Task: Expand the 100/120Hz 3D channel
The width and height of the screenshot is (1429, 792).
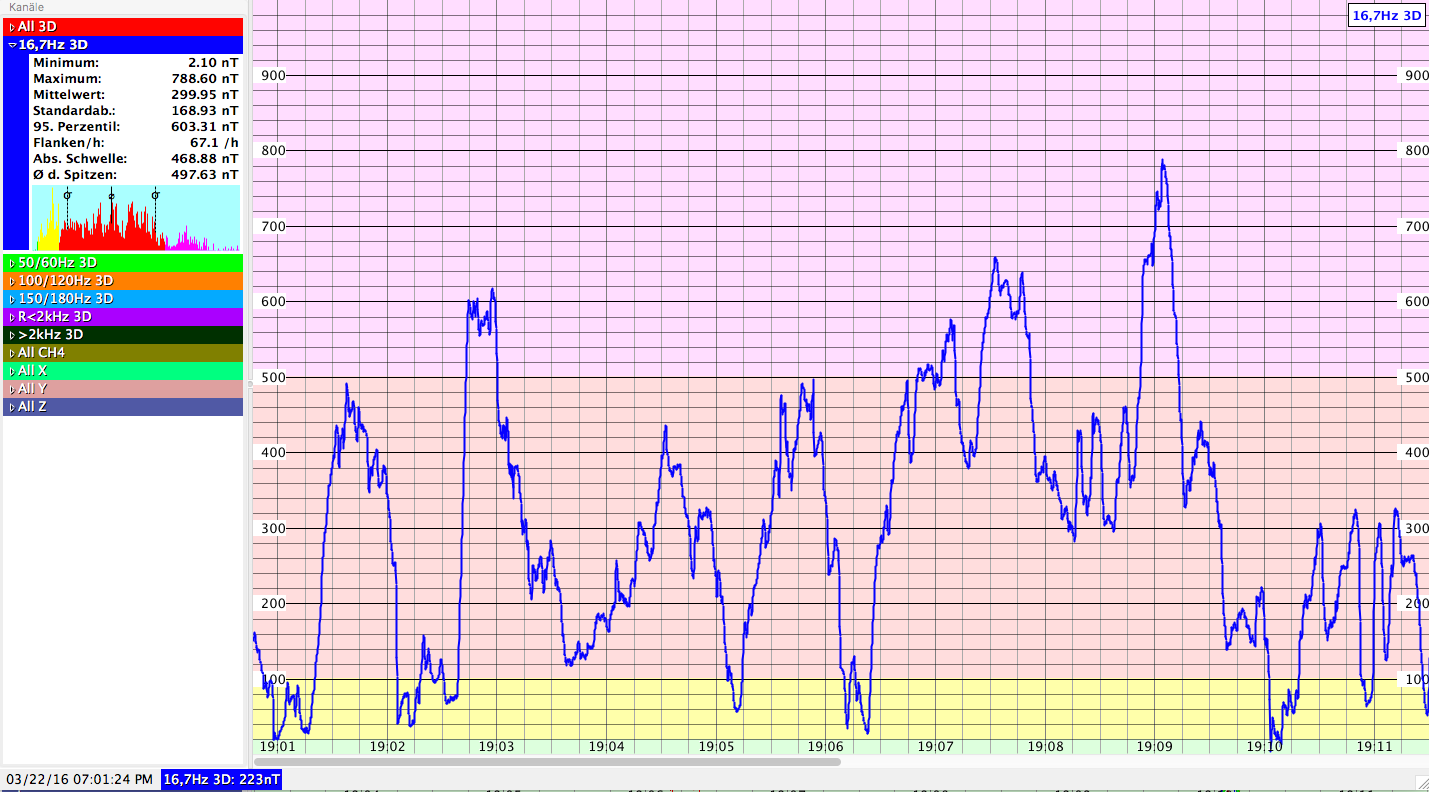Action: coord(12,281)
